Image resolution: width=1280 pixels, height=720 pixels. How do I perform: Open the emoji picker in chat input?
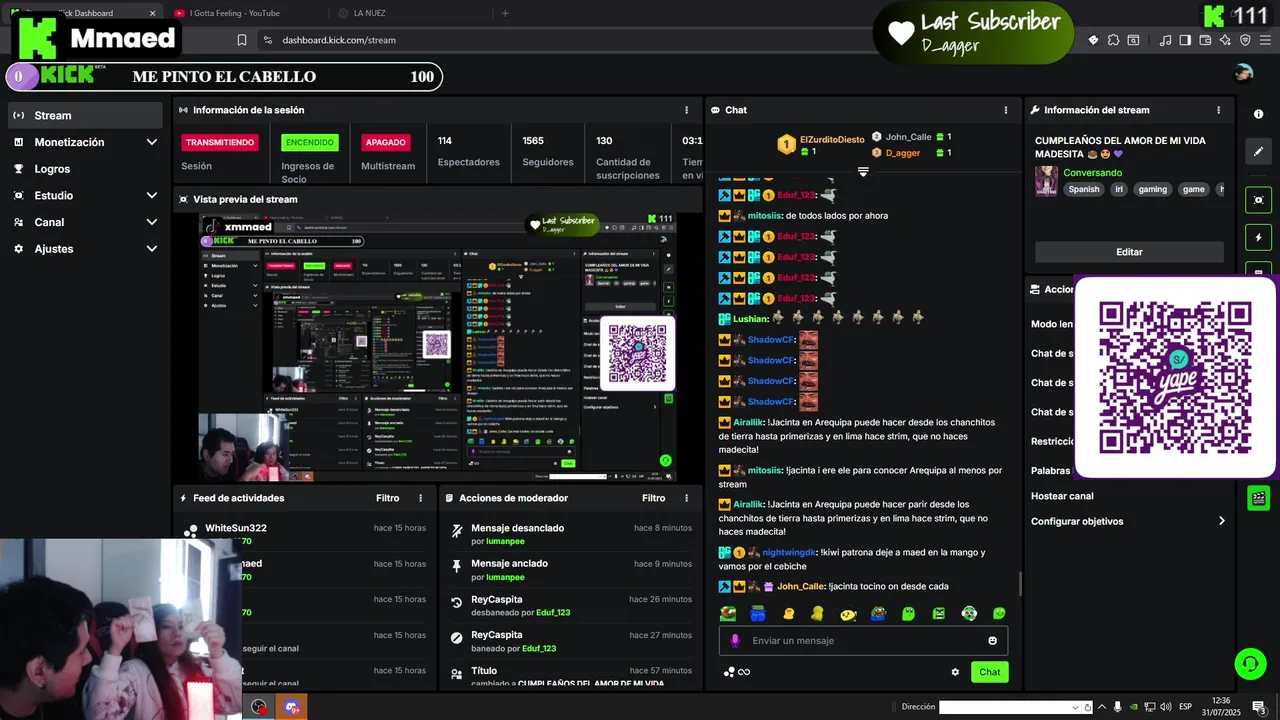[x=993, y=641]
